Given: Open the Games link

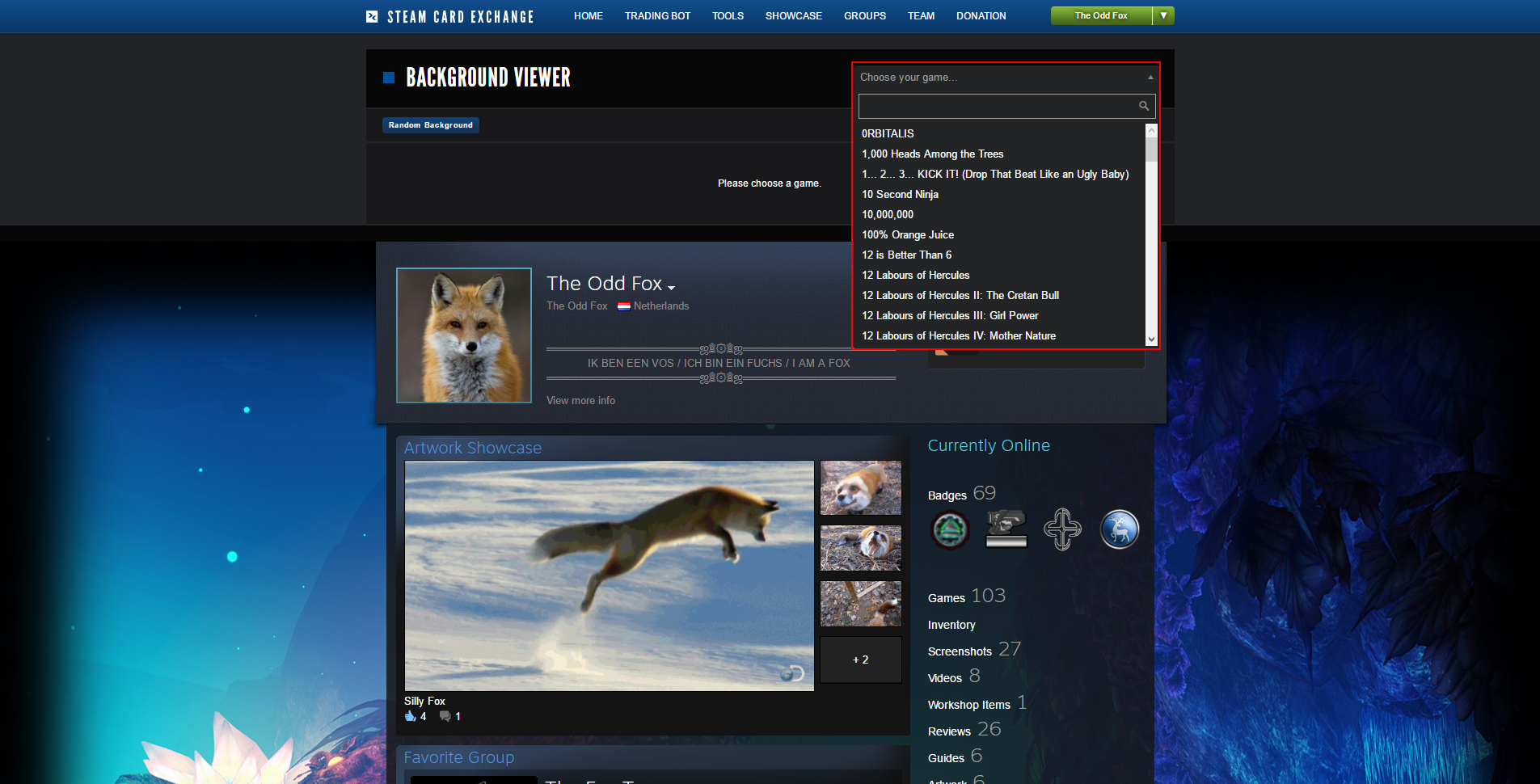Looking at the screenshot, I should coord(947,598).
